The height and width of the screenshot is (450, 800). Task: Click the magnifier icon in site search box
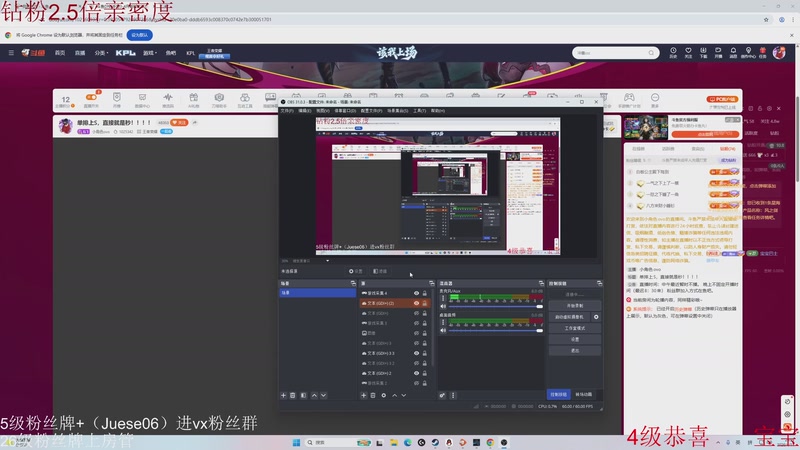coord(651,53)
